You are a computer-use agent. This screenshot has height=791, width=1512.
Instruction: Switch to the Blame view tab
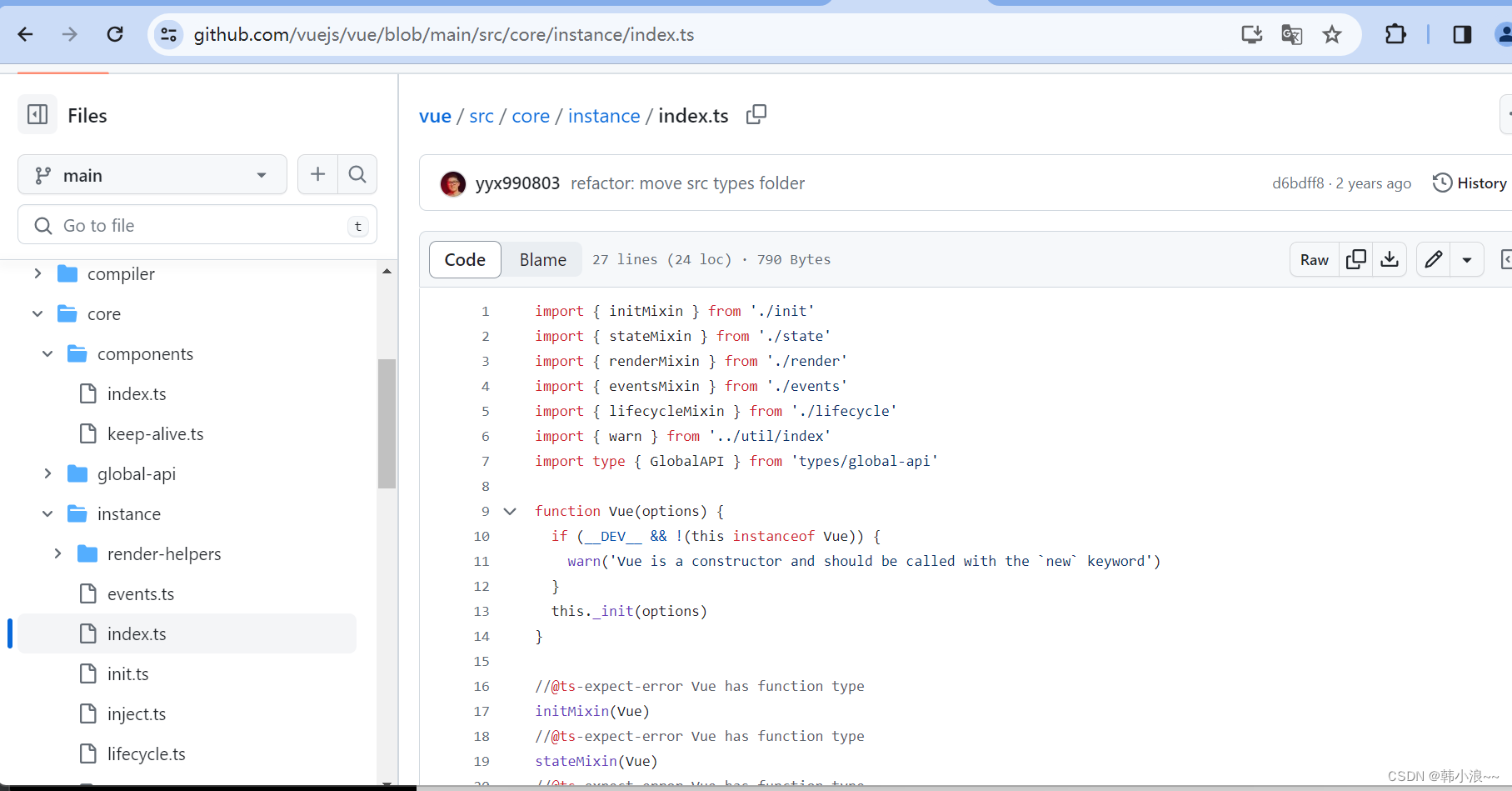click(543, 259)
